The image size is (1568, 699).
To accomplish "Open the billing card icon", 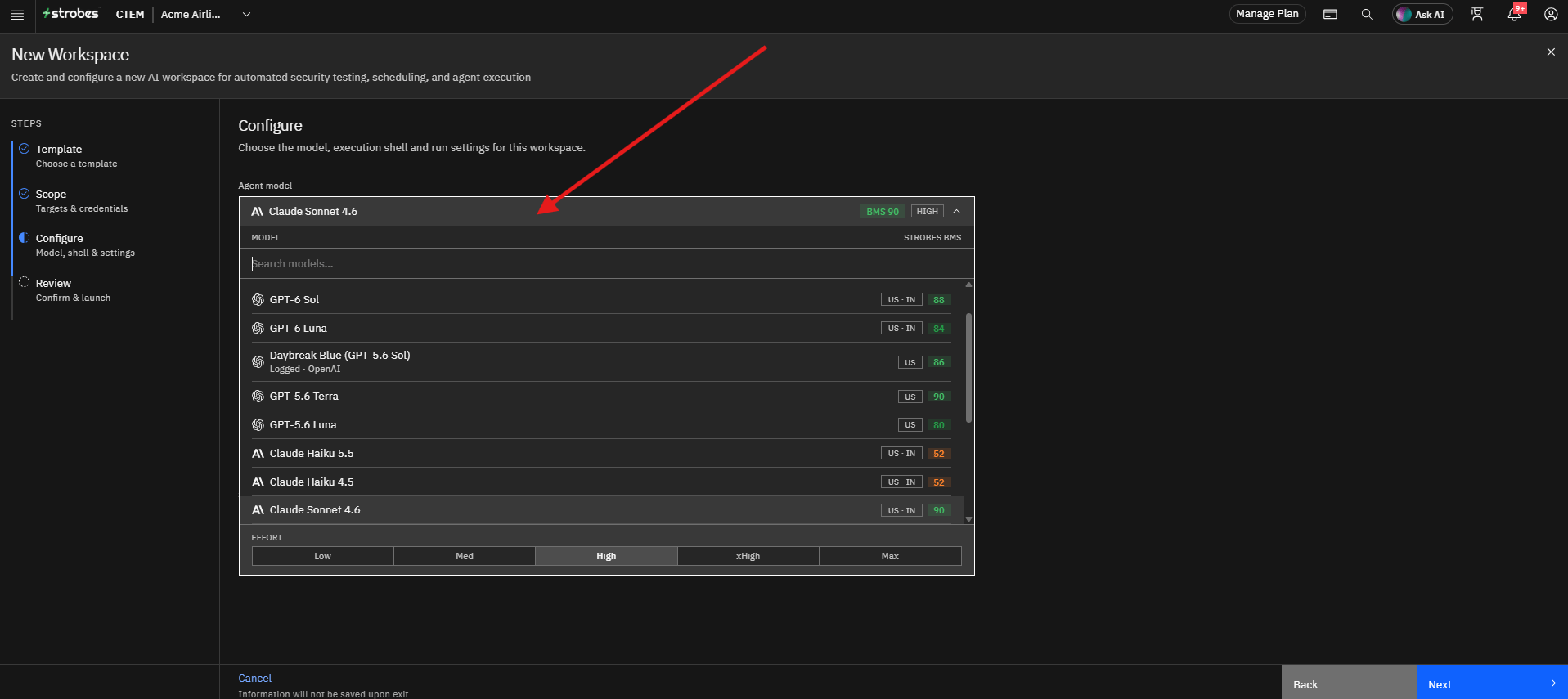I will (x=1330, y=15).
